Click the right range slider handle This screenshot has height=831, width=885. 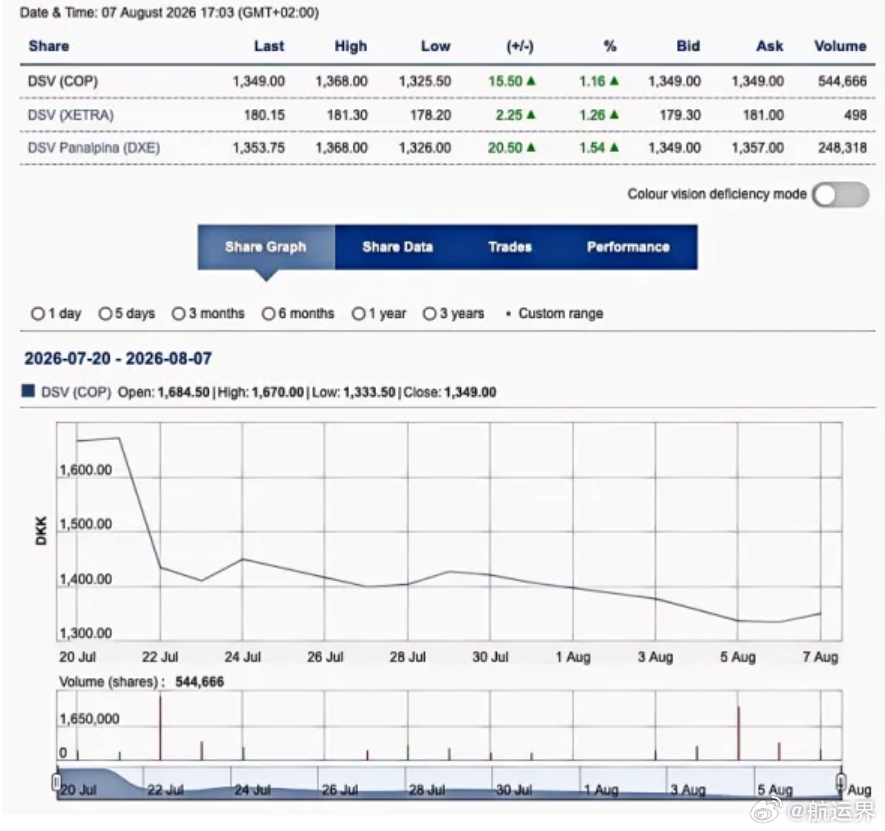(x=841, y=782)
